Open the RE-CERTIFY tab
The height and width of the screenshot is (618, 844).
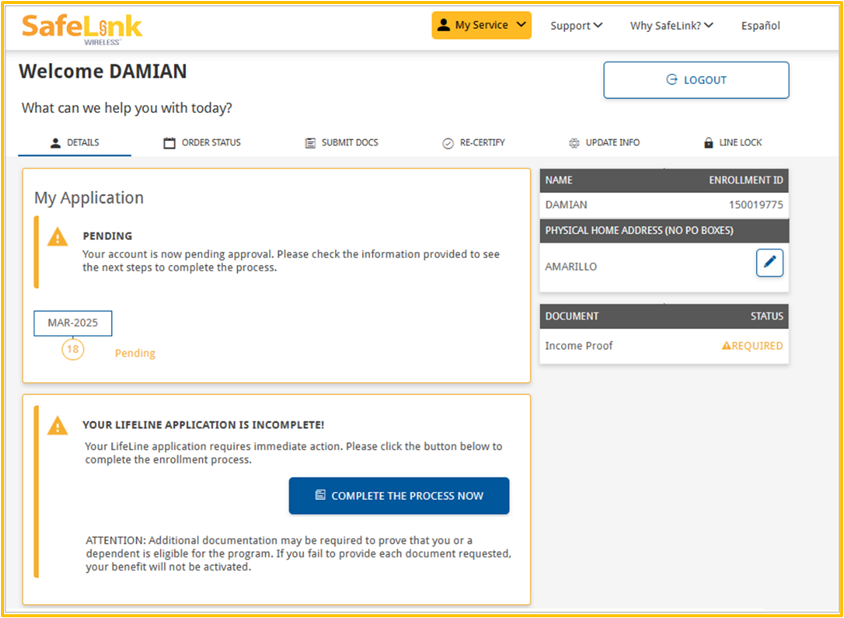click(474, 143)
